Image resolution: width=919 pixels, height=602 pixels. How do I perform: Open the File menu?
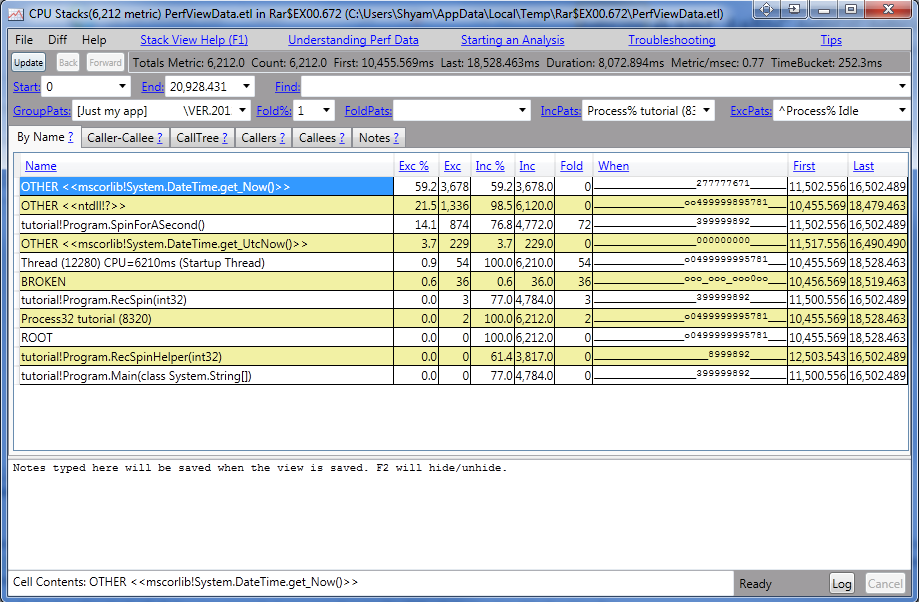[24, 40]
